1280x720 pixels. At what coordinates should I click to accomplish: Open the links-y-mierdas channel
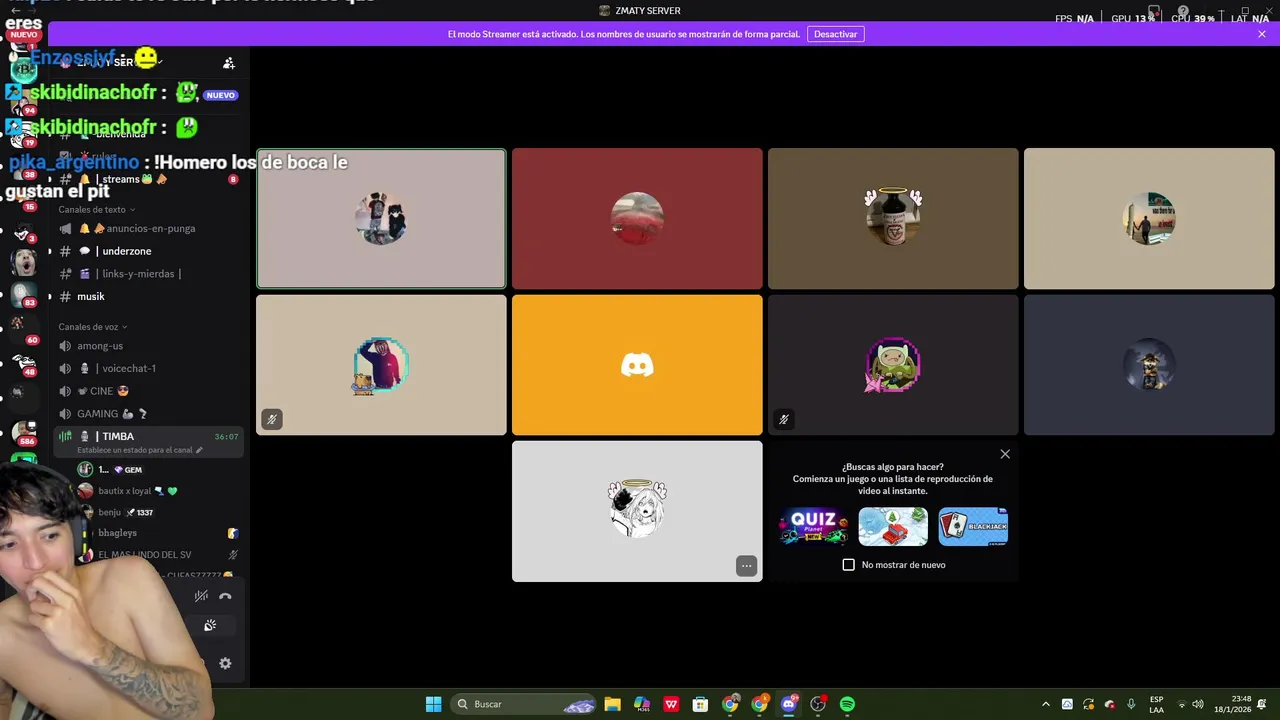(x=148, y=274)
